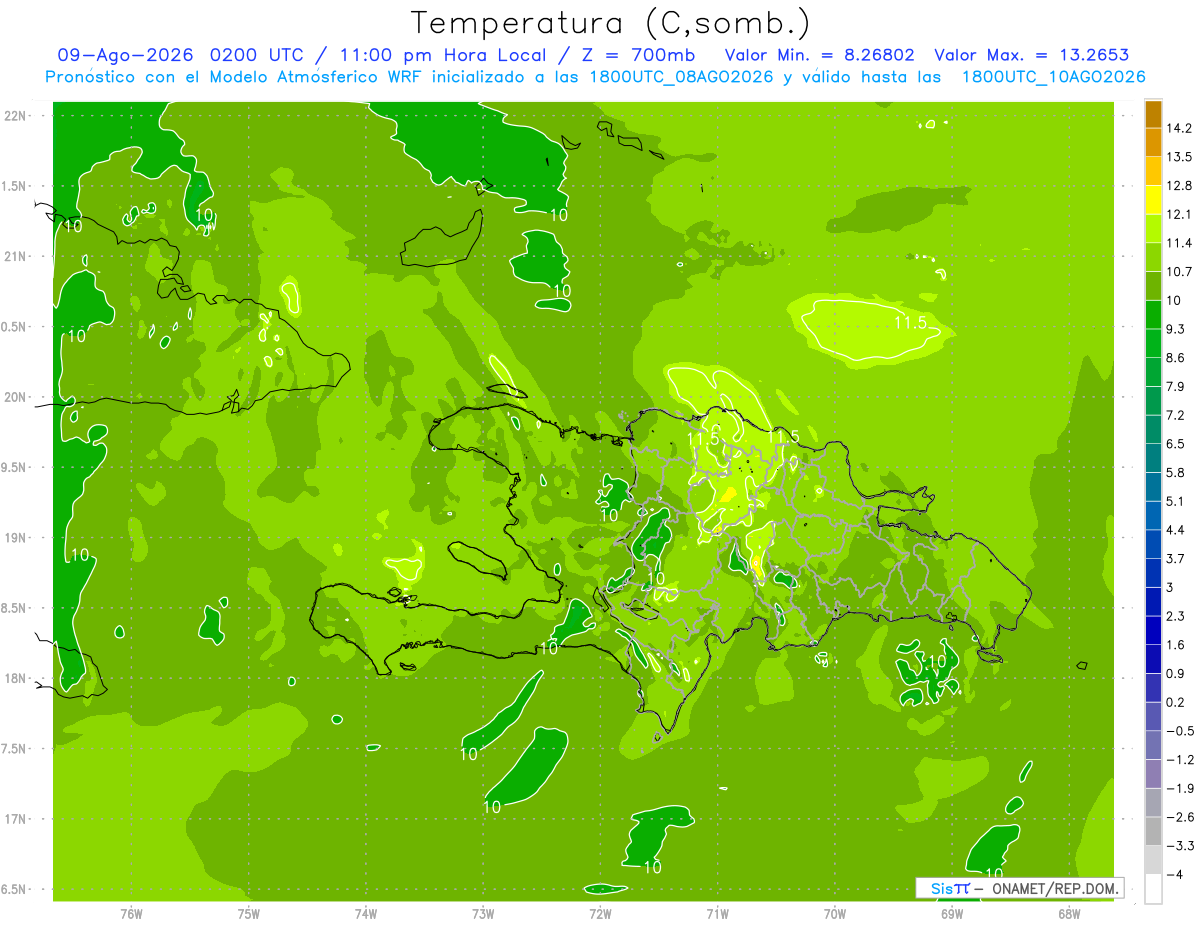Click the "-0.5" color scale label

(1180, 731)
